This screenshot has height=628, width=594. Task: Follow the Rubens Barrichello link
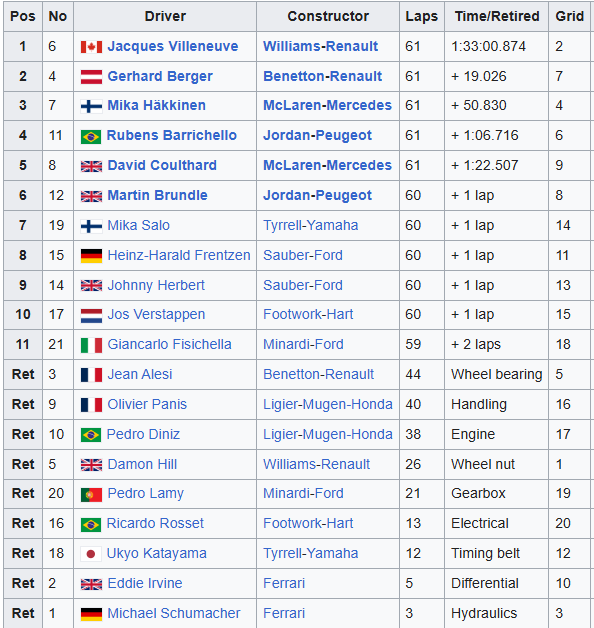click(x=171, y=135)
